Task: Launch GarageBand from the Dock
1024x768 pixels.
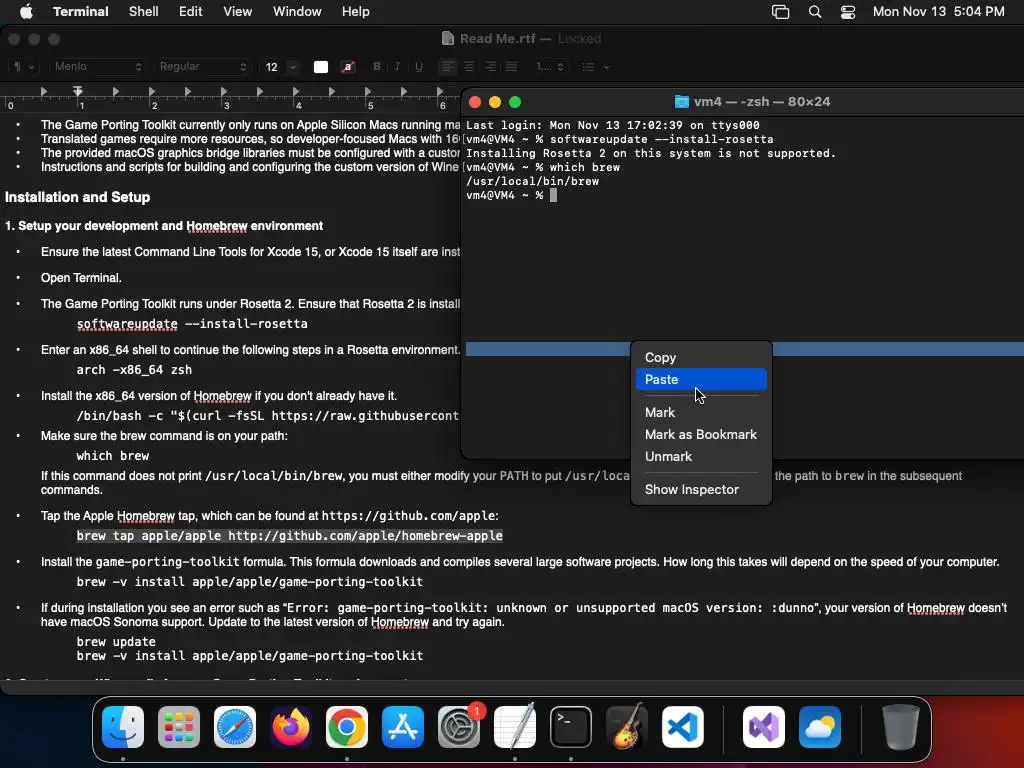Action: click(x=627, y=727)
